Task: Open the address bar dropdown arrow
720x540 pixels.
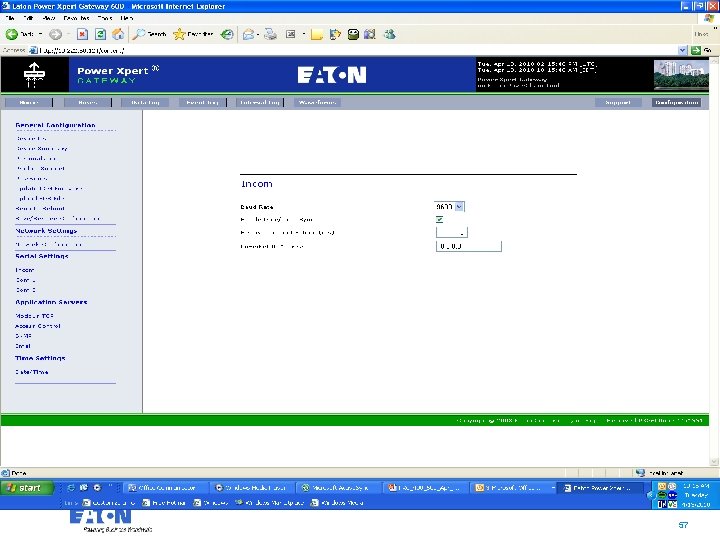Action: pyautogui.click(x=683, y=50)
